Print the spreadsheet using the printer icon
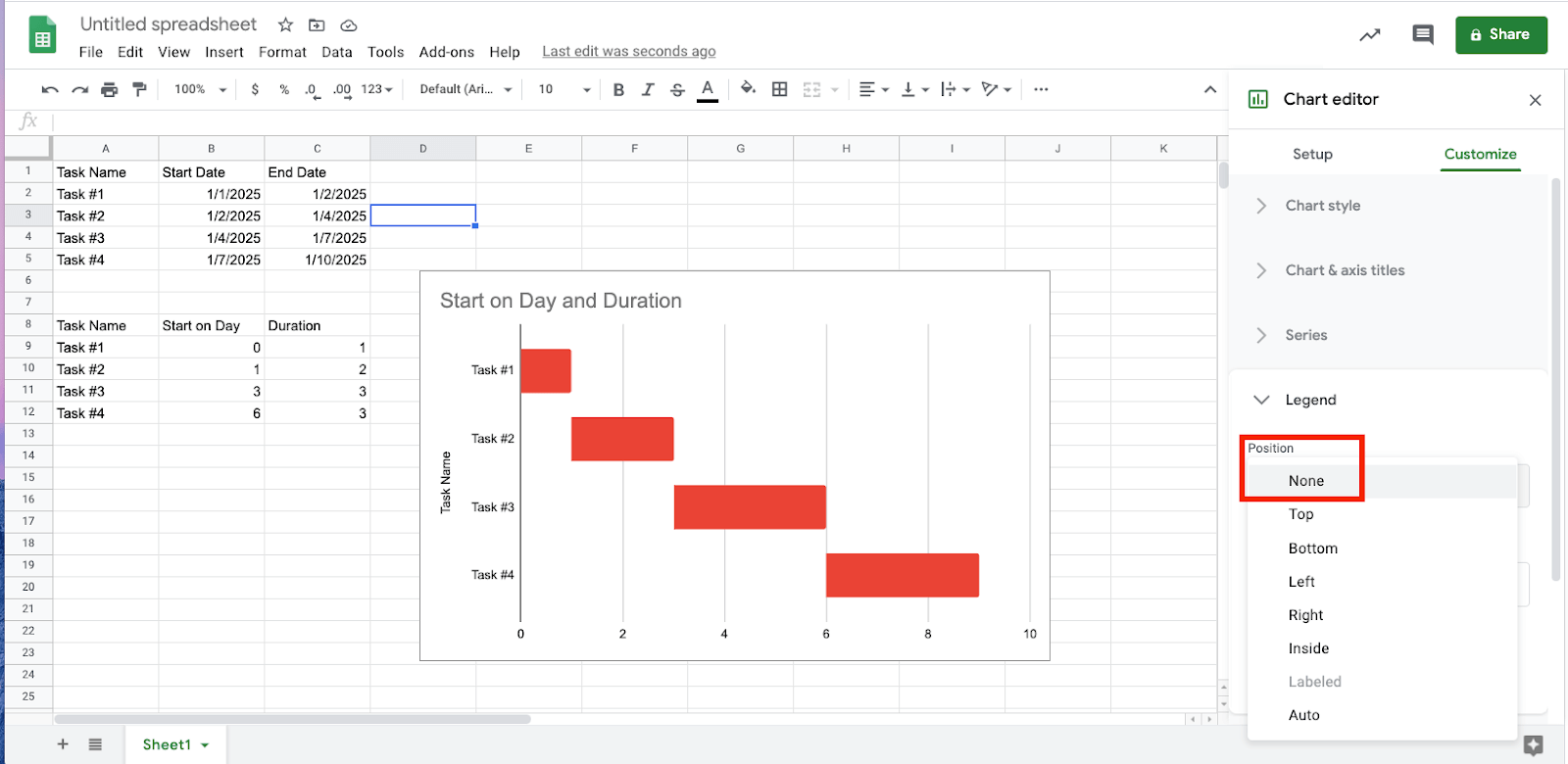 109,89
